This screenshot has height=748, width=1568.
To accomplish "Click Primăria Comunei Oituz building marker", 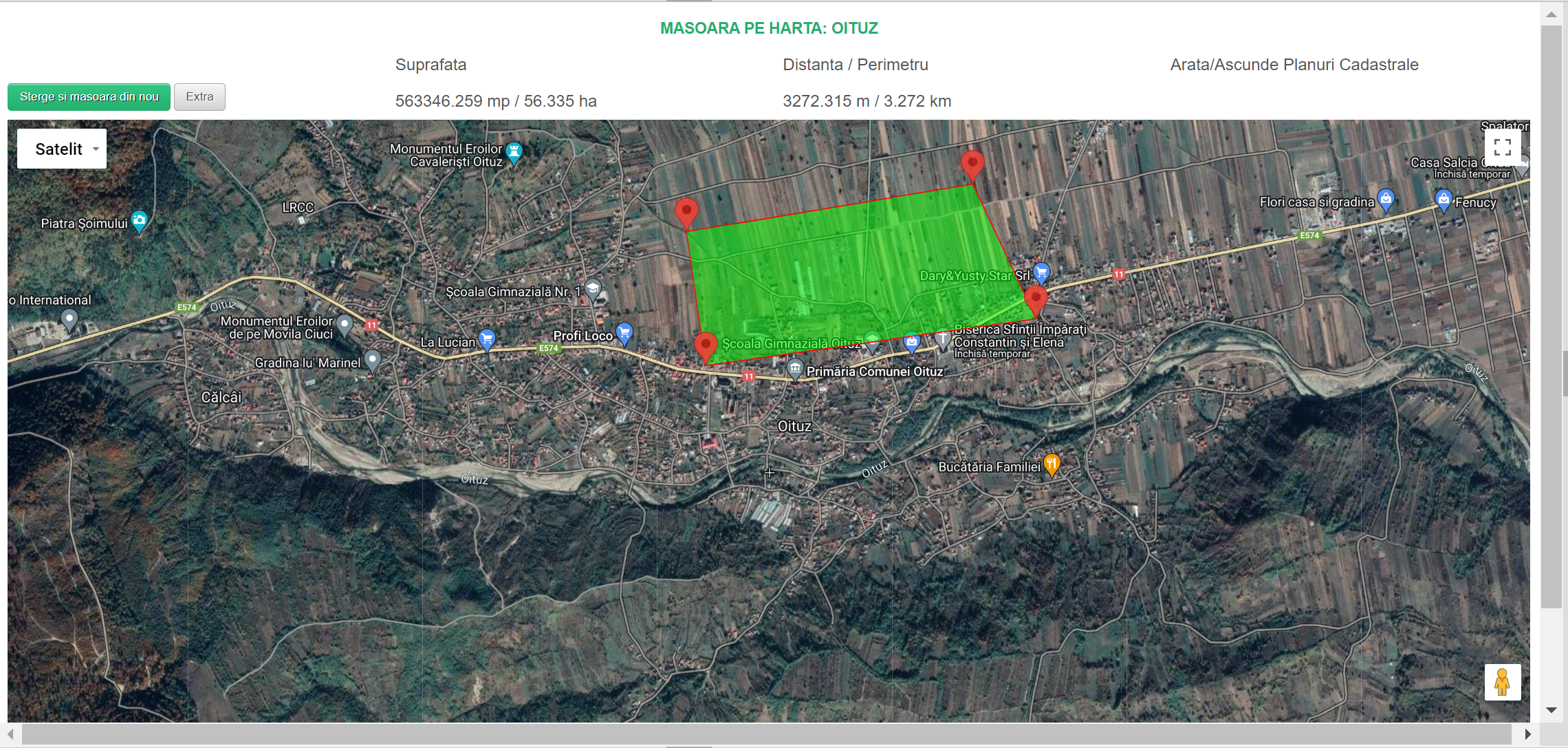I will (795, 369).
